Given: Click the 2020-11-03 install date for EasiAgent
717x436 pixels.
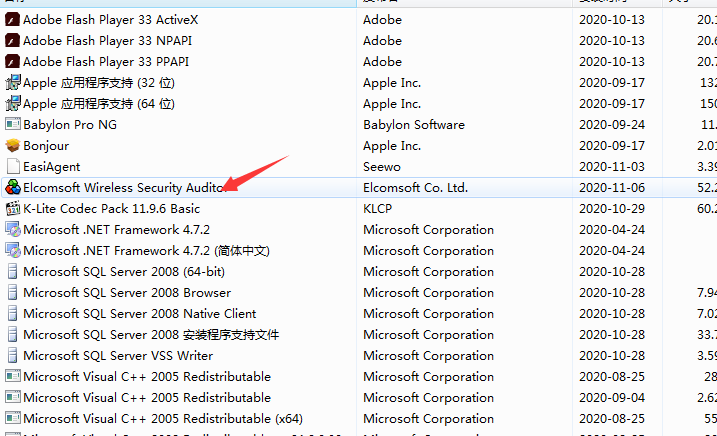Looking at the screenshot, I should (x=612, y=167).
